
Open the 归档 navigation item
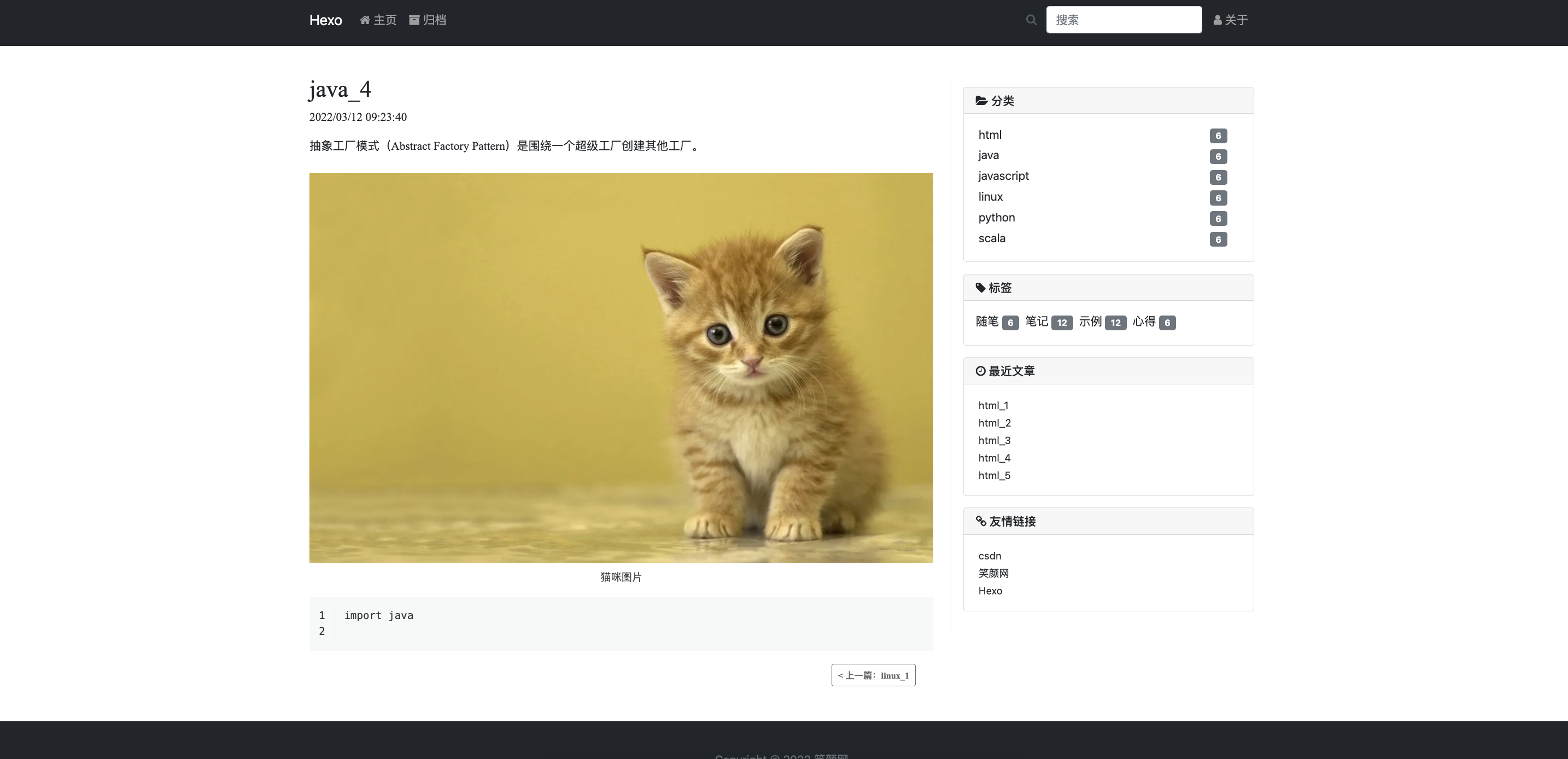click(x=435, y=20)
